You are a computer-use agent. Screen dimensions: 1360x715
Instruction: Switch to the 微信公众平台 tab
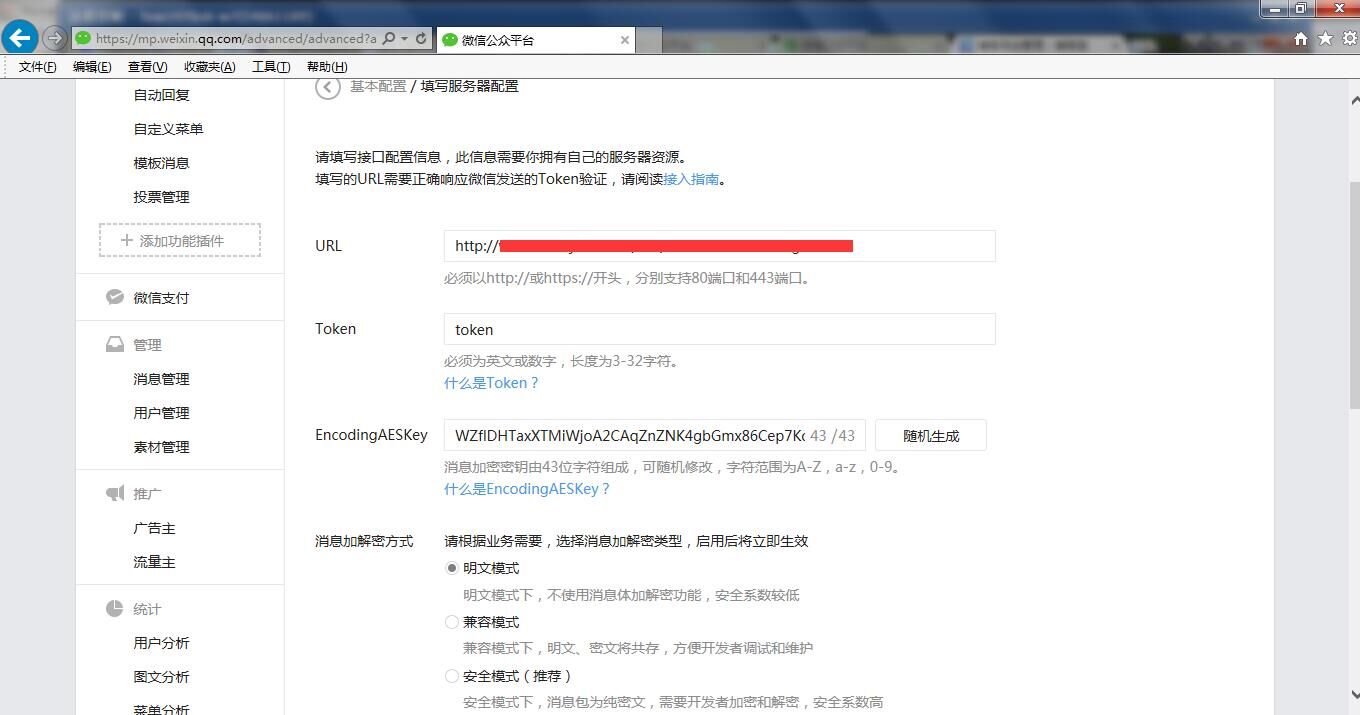click(535, 40)
